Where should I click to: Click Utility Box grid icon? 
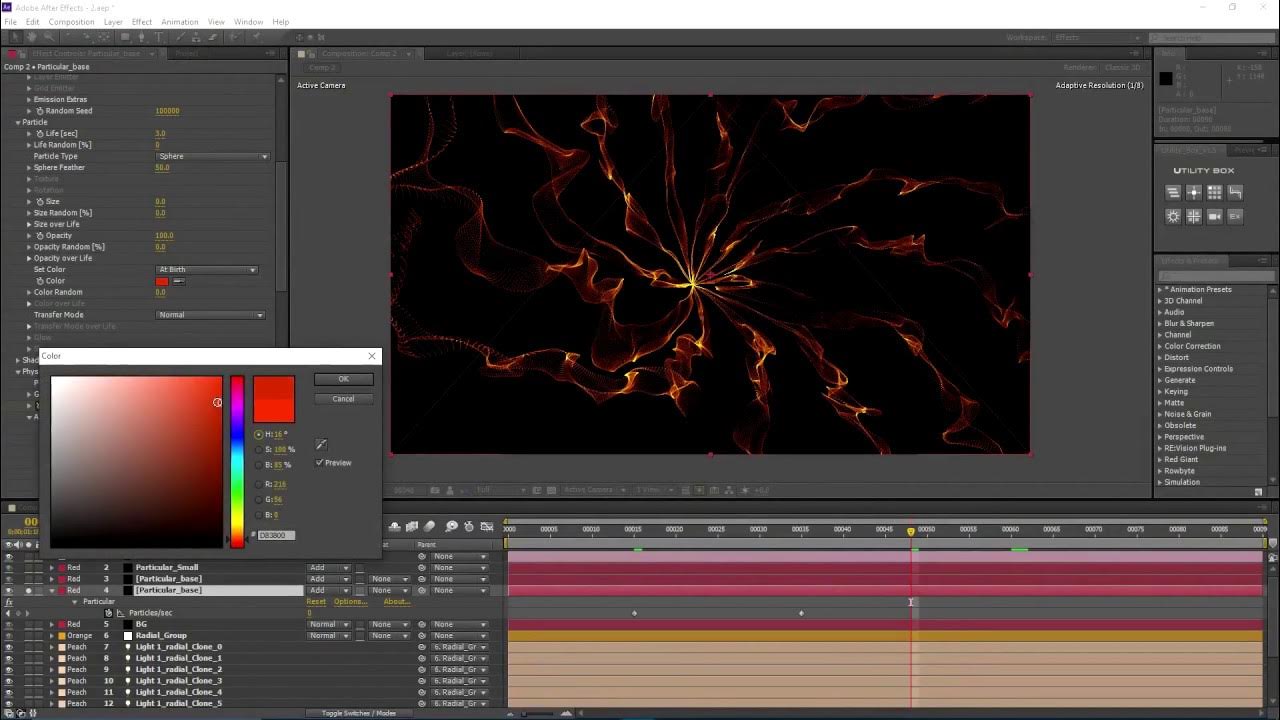click(x=1215, y=193)
